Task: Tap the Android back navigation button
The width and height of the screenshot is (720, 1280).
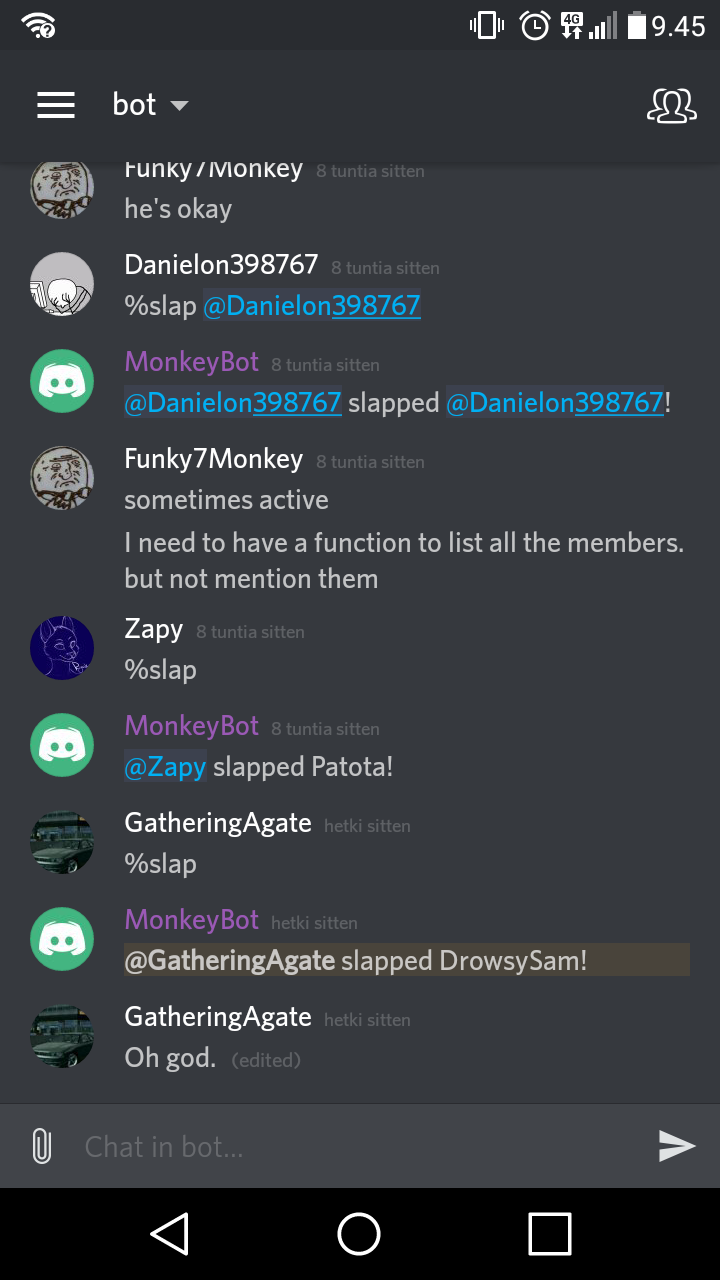Action: coord(170,1234)
